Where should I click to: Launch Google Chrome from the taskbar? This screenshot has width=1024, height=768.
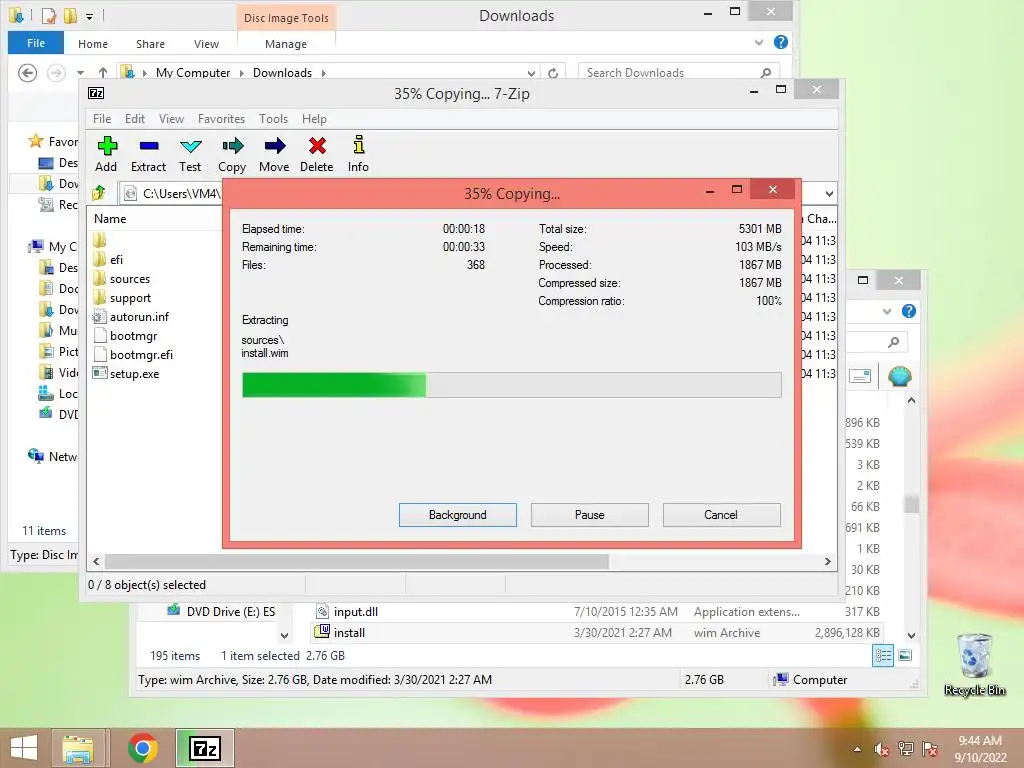tap(142, 748)
